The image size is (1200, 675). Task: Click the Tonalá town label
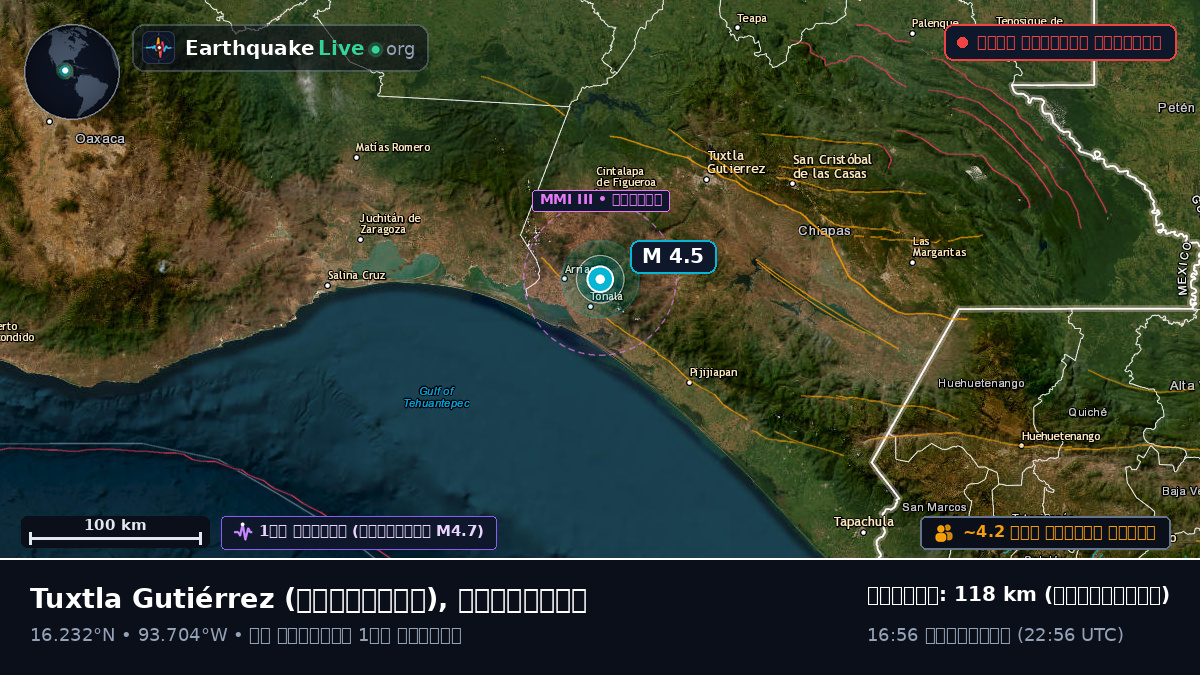[607, 297]
